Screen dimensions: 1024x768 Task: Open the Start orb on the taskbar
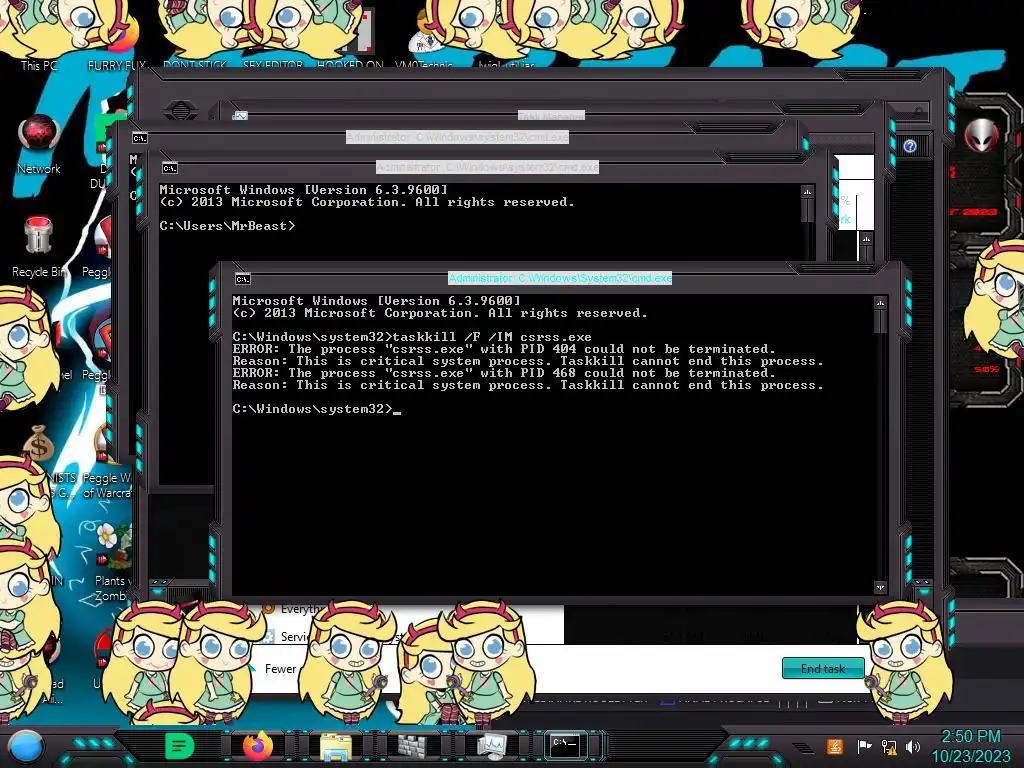click(25, 747)
